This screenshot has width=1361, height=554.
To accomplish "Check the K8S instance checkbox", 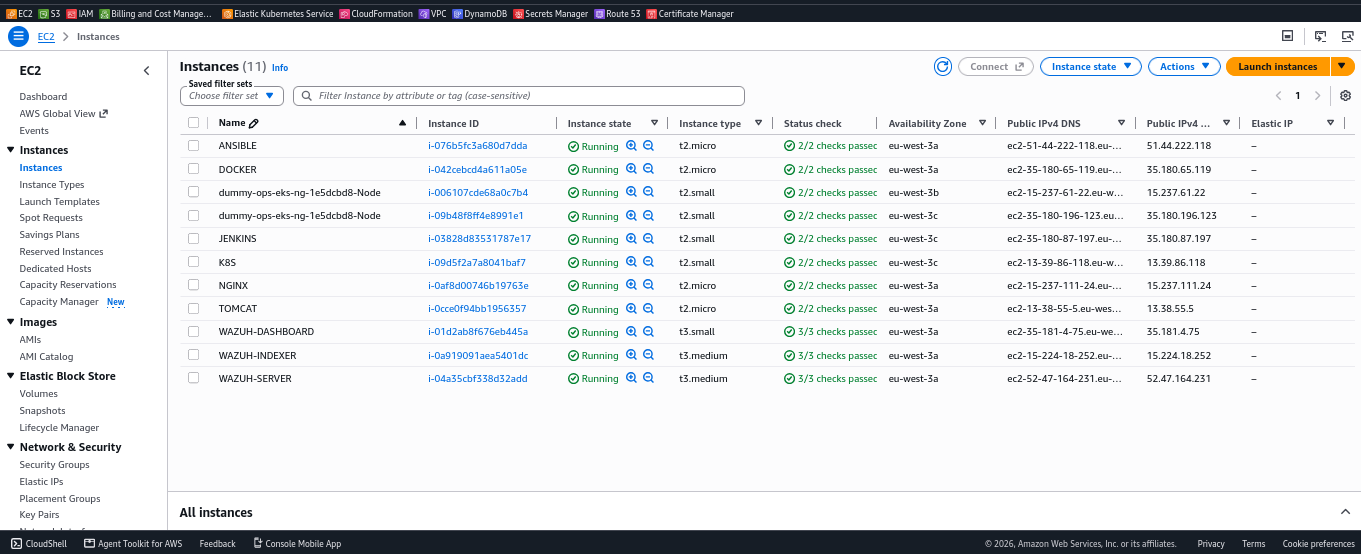I will pos(193,262).
